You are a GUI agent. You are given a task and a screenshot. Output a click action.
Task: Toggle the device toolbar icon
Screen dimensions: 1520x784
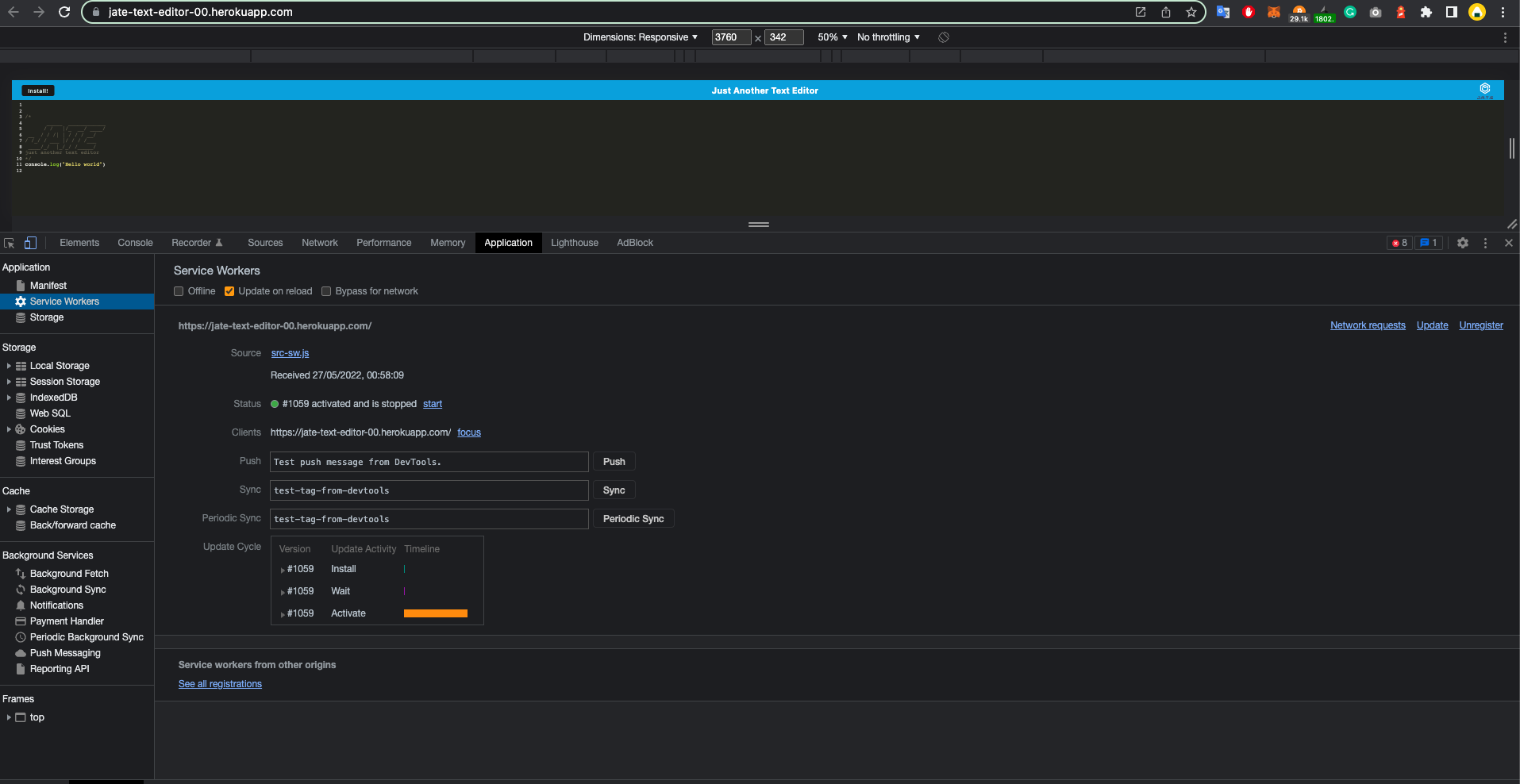coord(30,242)
